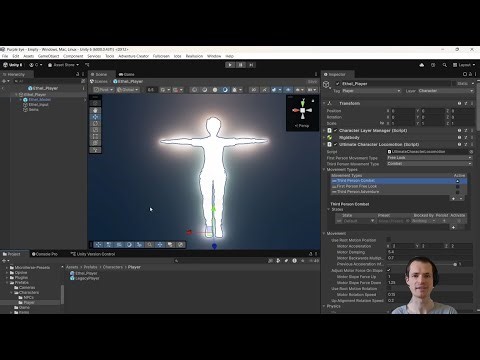Switch to the Game tab
The width and height of the screenshot is (480, 360).
[x=126, y=74]
